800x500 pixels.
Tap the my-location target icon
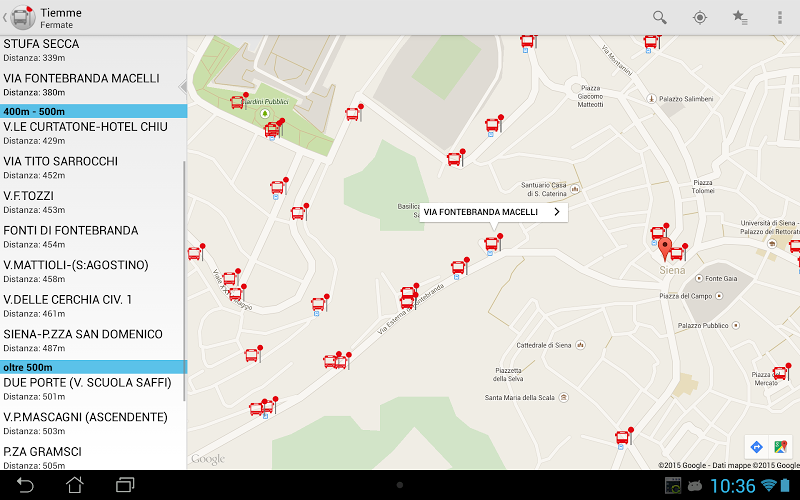coord(699,17)
